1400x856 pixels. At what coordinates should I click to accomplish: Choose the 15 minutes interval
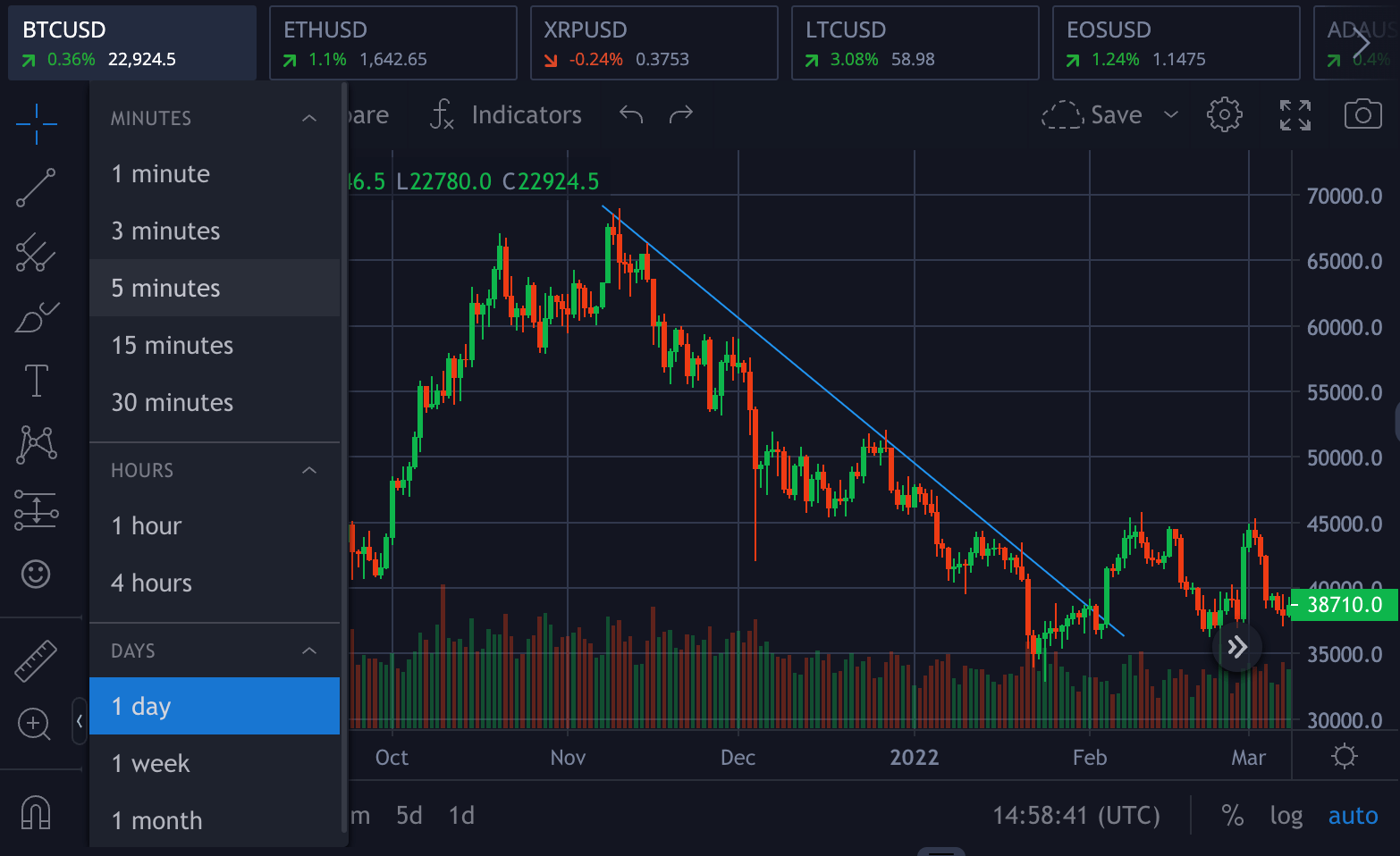click(172, 345)
